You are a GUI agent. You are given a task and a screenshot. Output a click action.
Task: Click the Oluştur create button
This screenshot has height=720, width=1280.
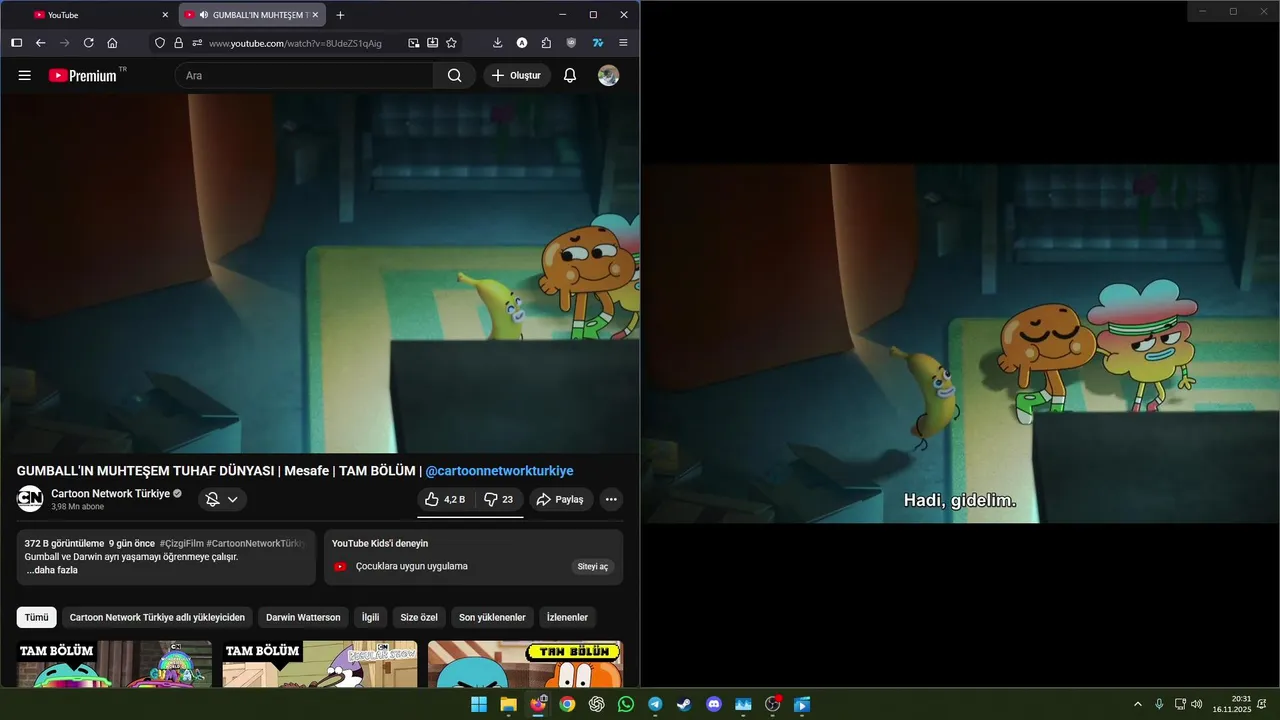click(516, 75)
